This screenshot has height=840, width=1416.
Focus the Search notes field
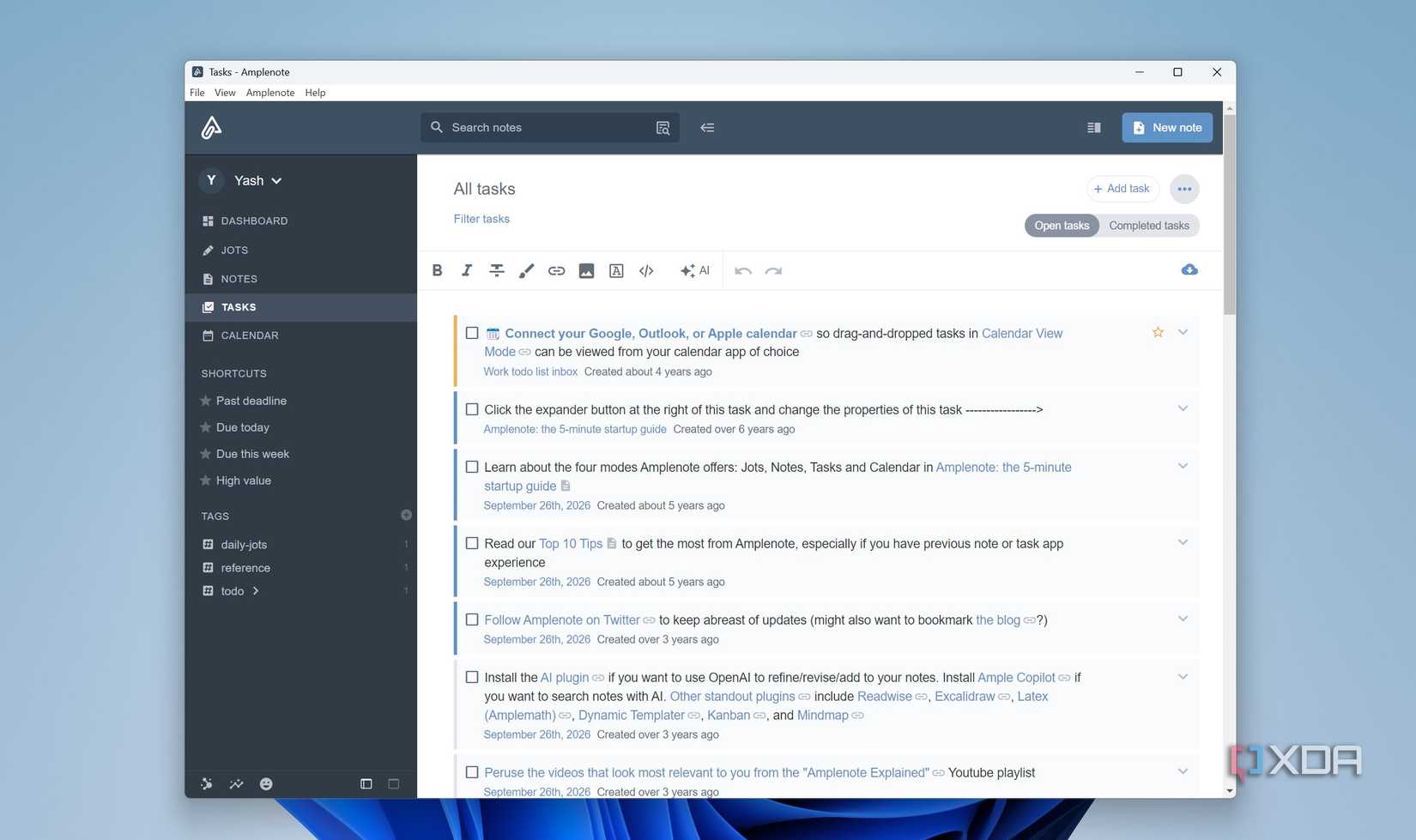click(x=550, y=128)
